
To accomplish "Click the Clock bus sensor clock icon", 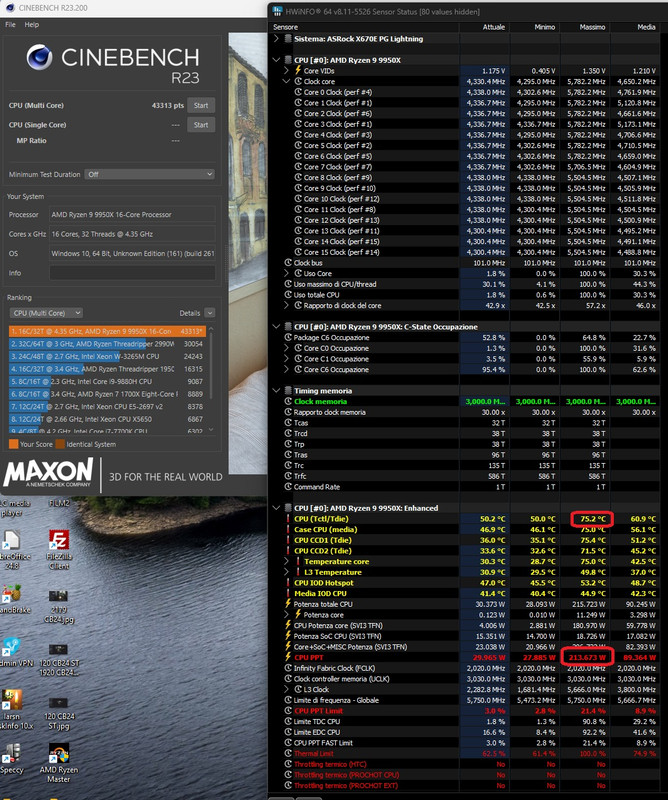I will coord(288,263).
